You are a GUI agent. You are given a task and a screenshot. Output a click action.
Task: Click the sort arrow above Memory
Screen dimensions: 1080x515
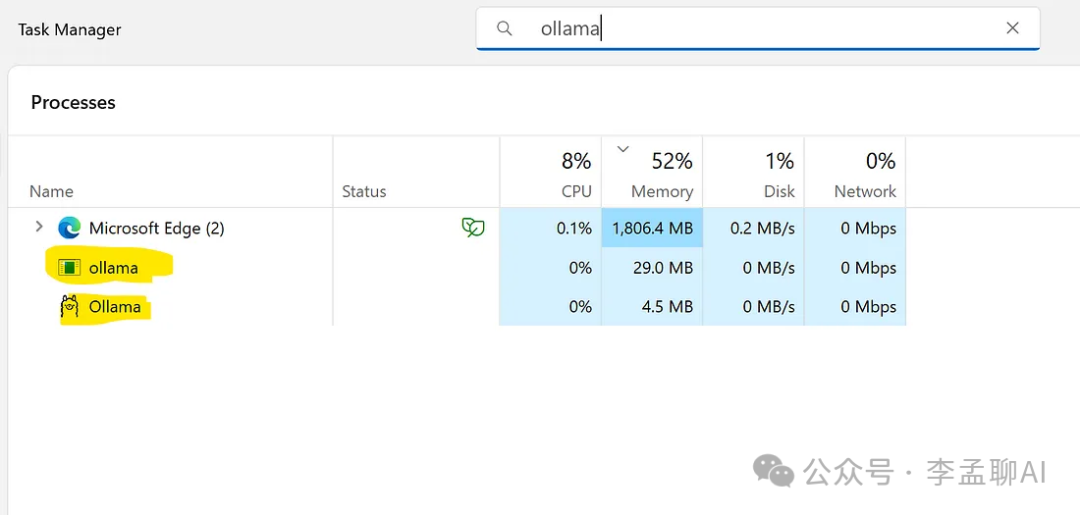(624, 148)
